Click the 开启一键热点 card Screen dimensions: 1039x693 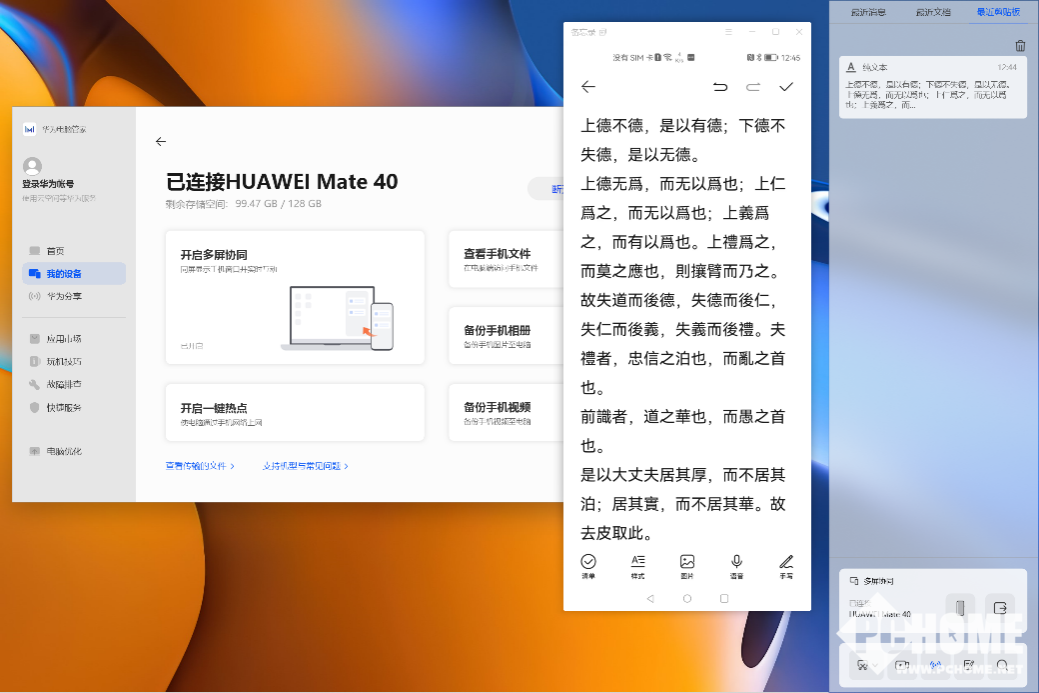(x=295, y=412)
